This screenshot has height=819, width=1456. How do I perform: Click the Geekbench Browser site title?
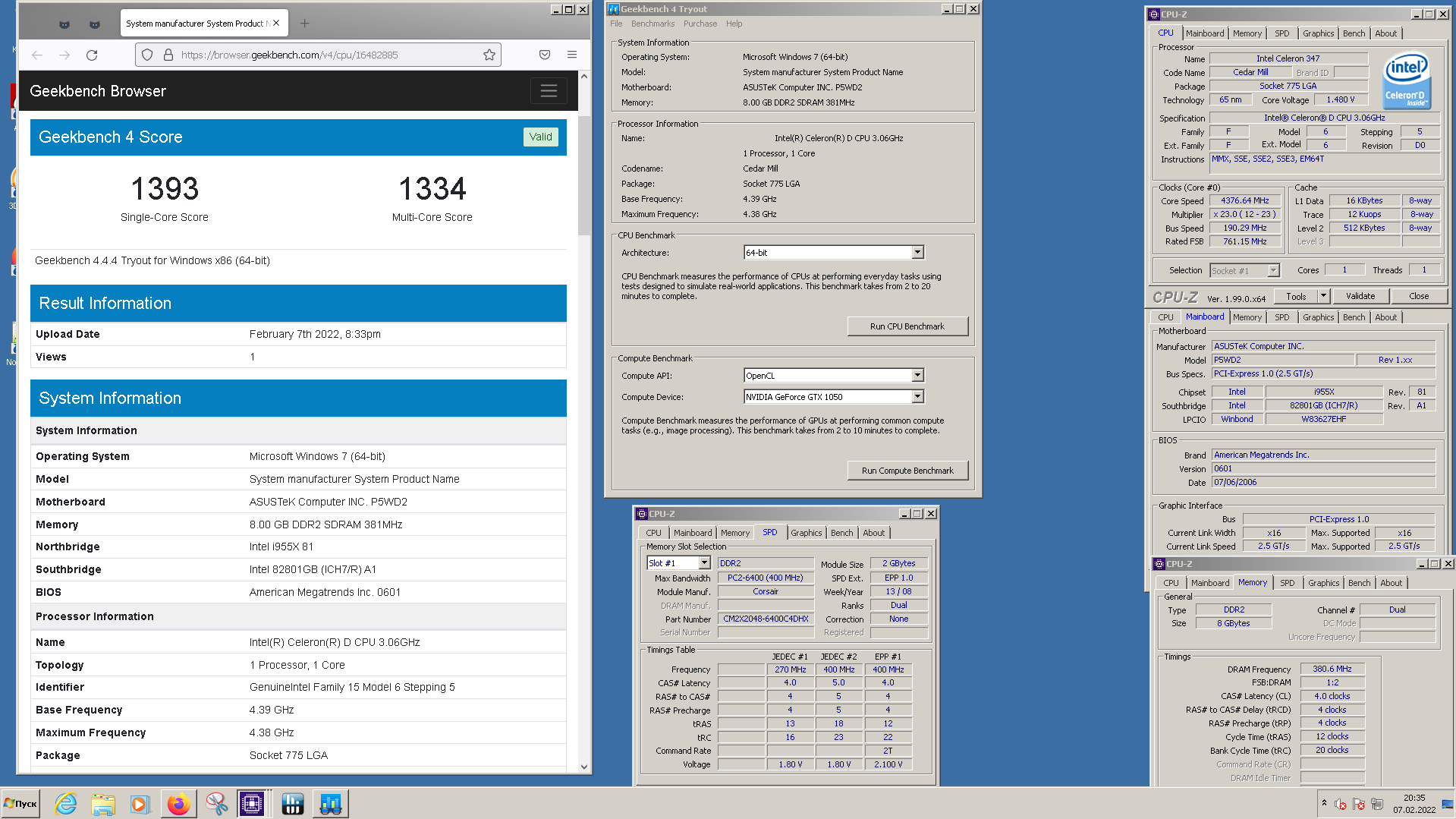pos(98,91)
